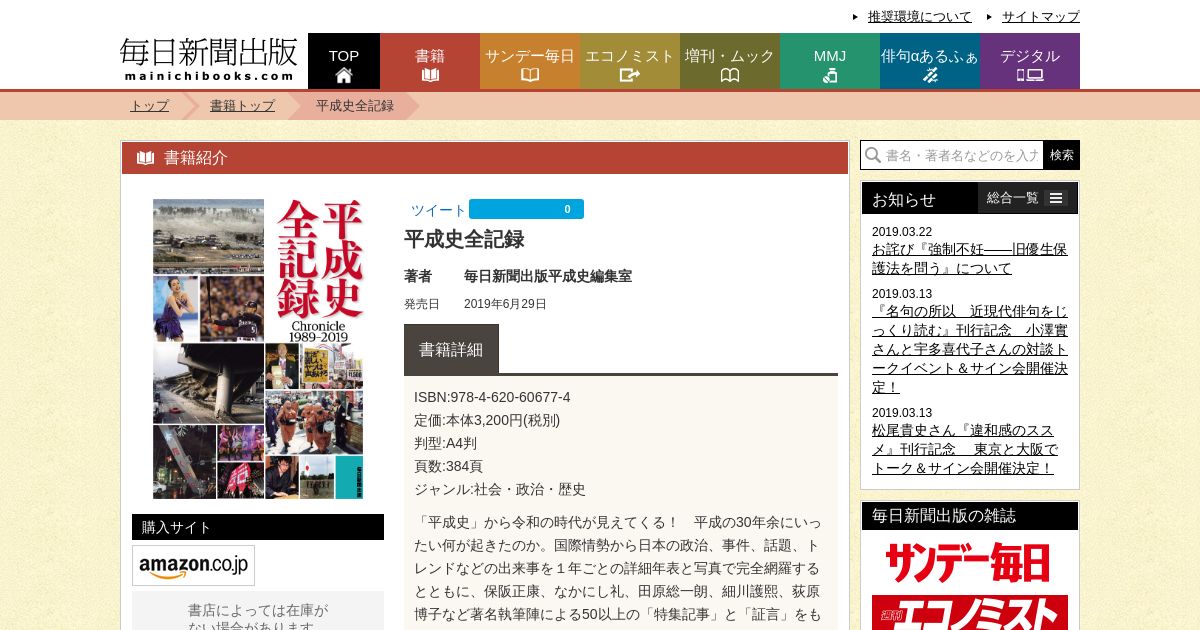
Task: Click the 2019.03.22 news date
Action: click(902, 232)
